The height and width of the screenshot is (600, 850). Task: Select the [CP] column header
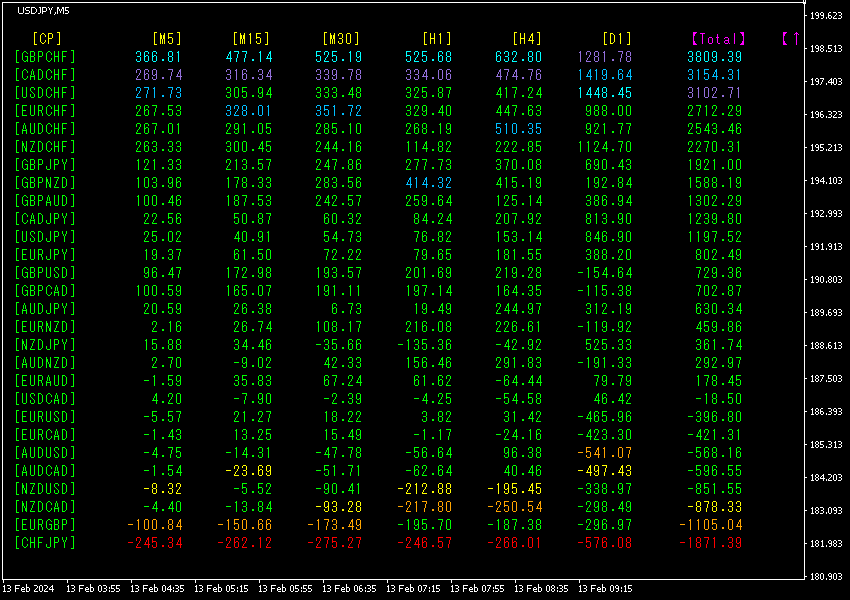coord(47,38)
